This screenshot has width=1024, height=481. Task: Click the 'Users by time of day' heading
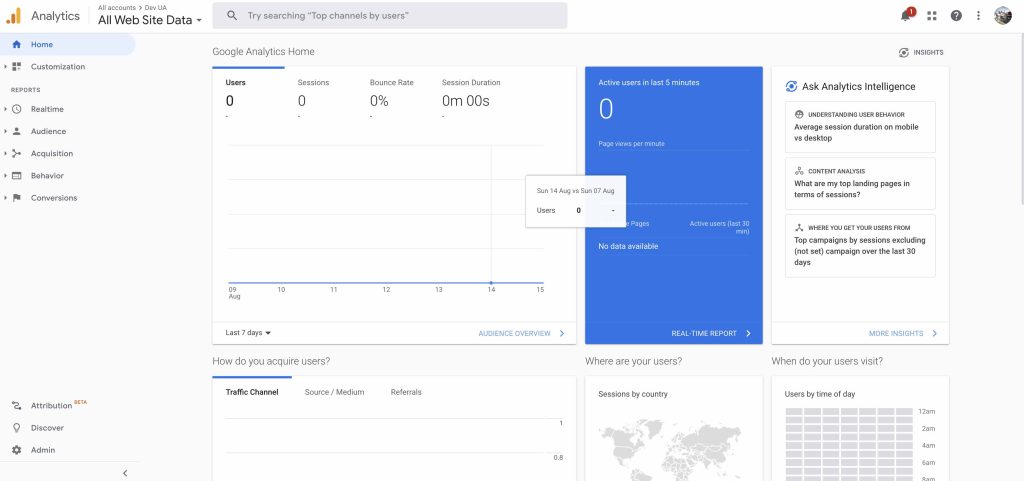coord(820,394)
